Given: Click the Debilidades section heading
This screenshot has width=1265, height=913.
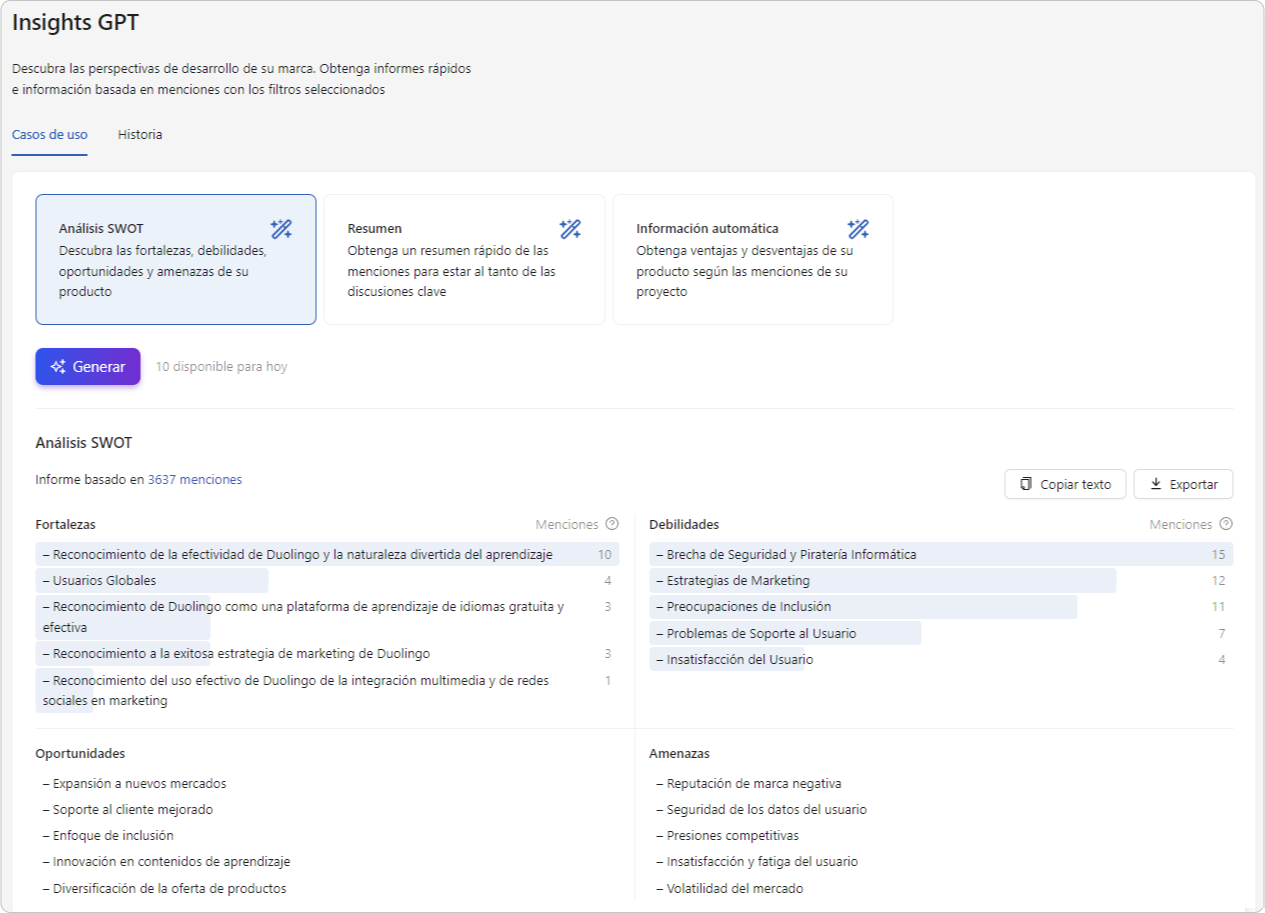Looking at the screenshot, I should tap(684, 525).
